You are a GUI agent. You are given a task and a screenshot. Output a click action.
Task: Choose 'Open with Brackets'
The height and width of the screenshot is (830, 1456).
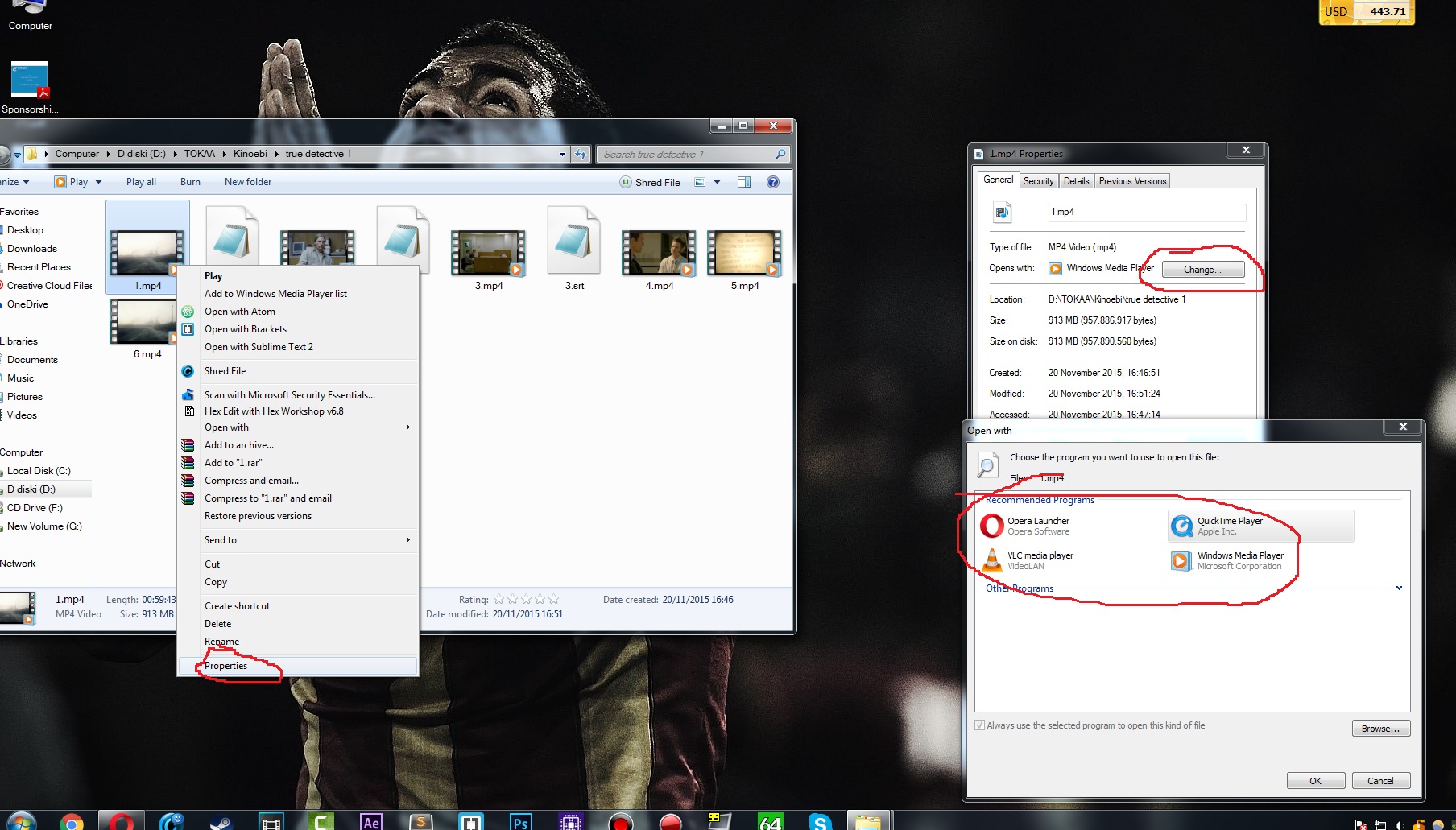[x=298, y=329]
